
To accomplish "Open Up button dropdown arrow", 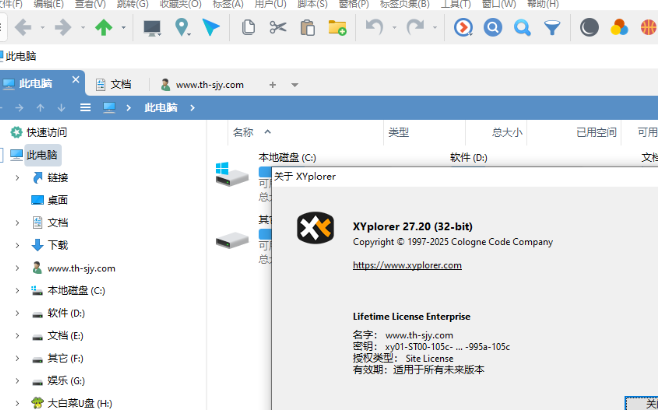I will 123,28.
